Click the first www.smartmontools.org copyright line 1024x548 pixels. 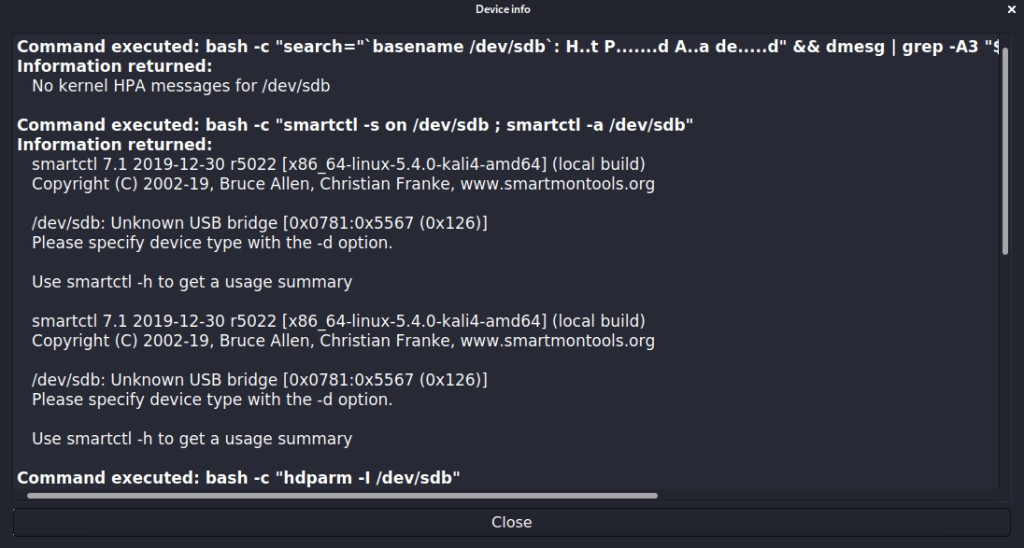[x=343, y=184]
